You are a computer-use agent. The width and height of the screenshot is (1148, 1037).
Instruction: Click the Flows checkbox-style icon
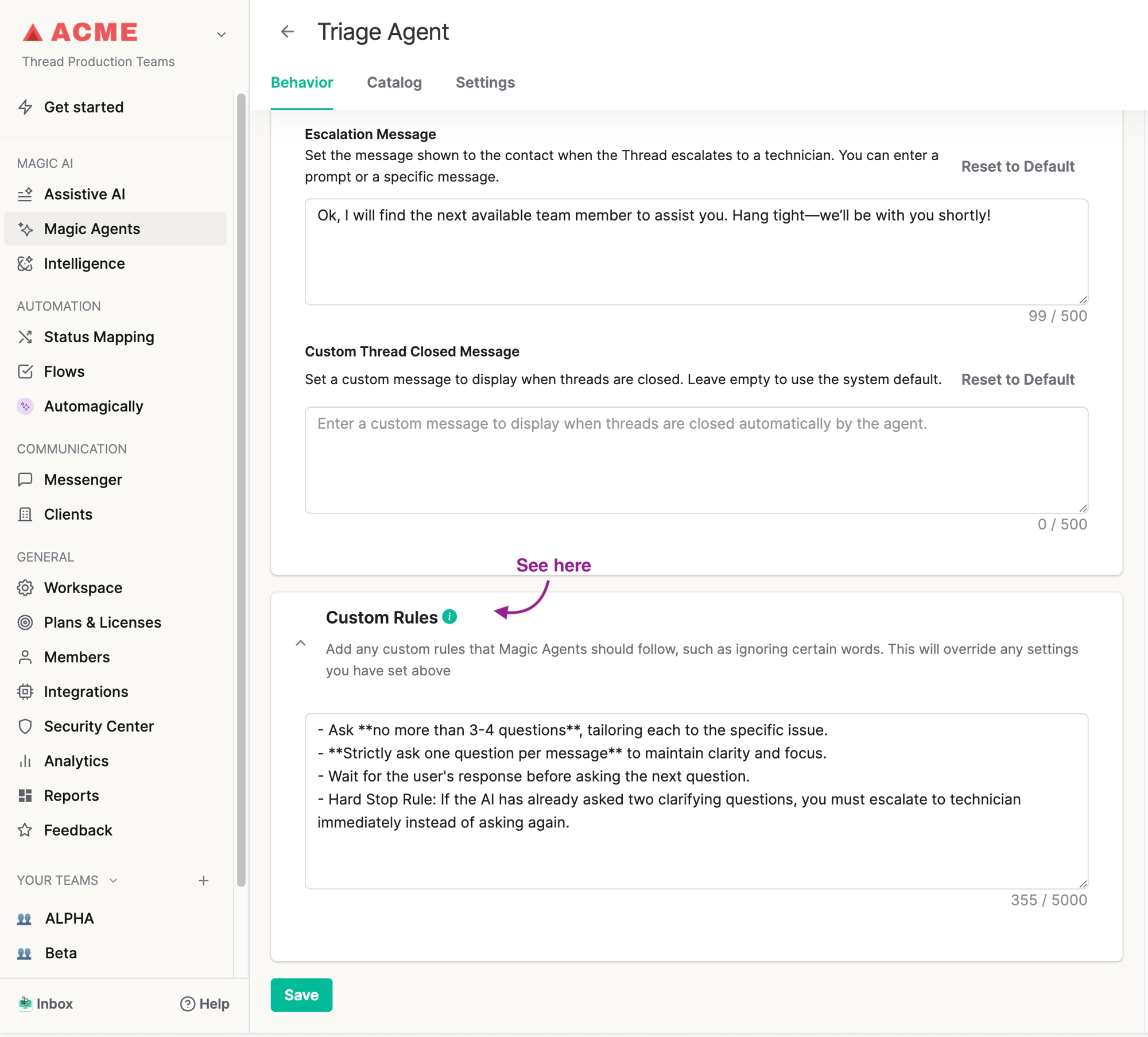pyautogui.click(x=25, y=372)
